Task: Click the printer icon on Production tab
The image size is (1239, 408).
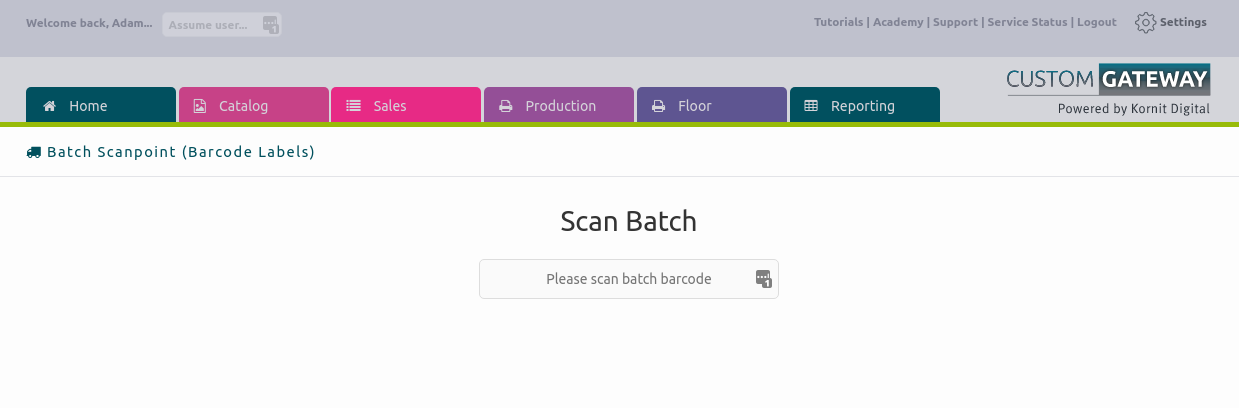Action: click(506, 106)
